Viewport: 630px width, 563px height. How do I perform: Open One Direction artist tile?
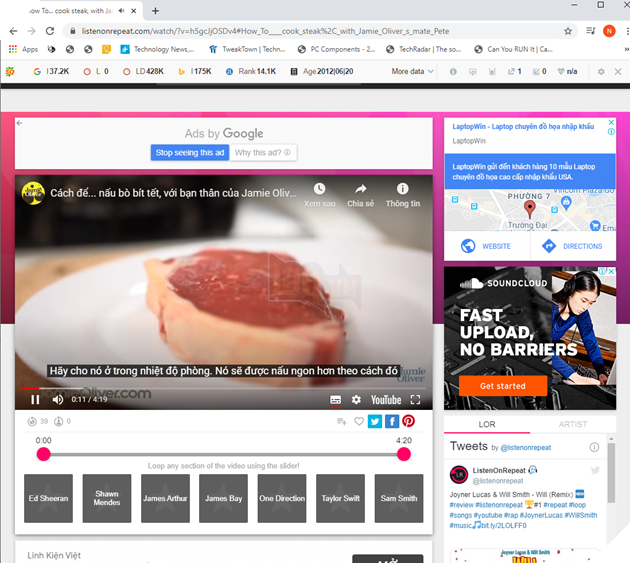pyautogui.click(x=282, y=498)
